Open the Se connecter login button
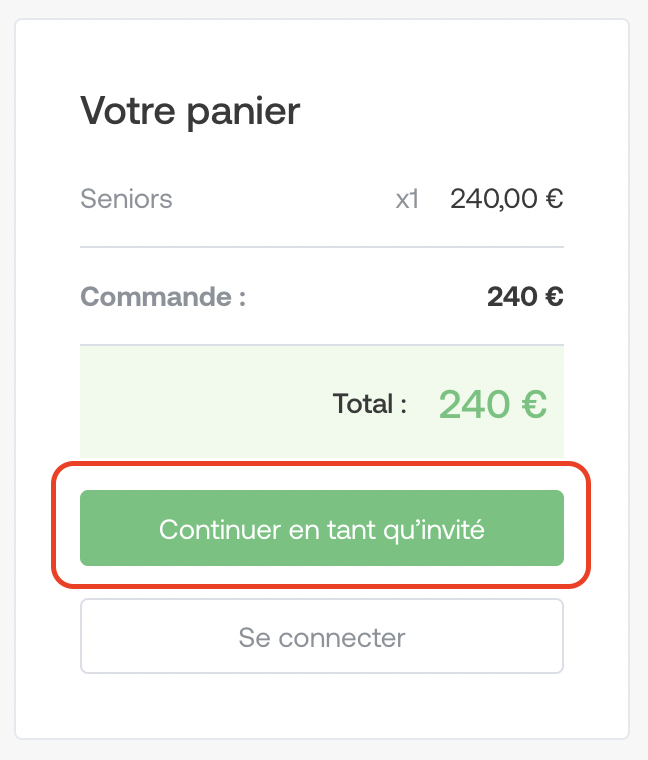The height and width of the screenshot is (760, 648). coord(322,636)
